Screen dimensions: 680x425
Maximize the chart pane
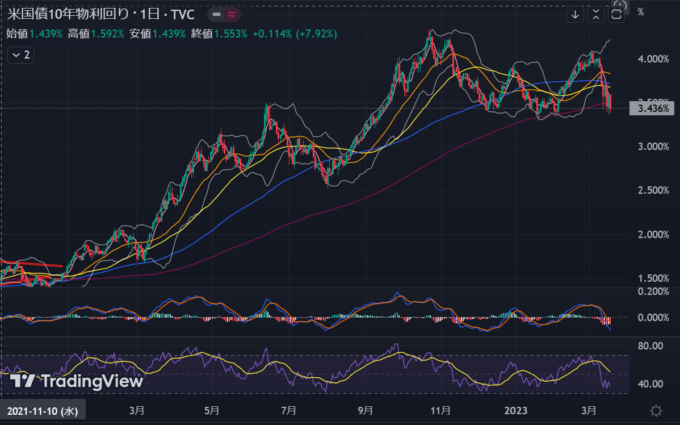click(x=617, y=14)
